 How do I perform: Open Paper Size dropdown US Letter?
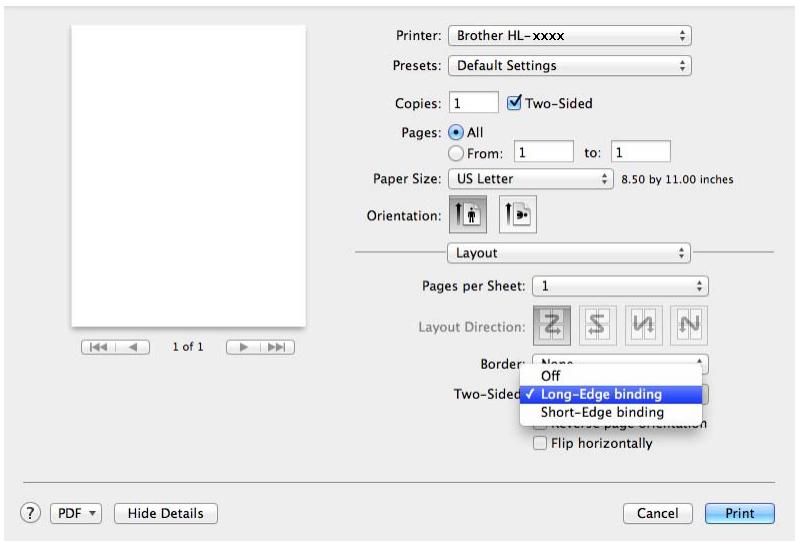(530, 179)
